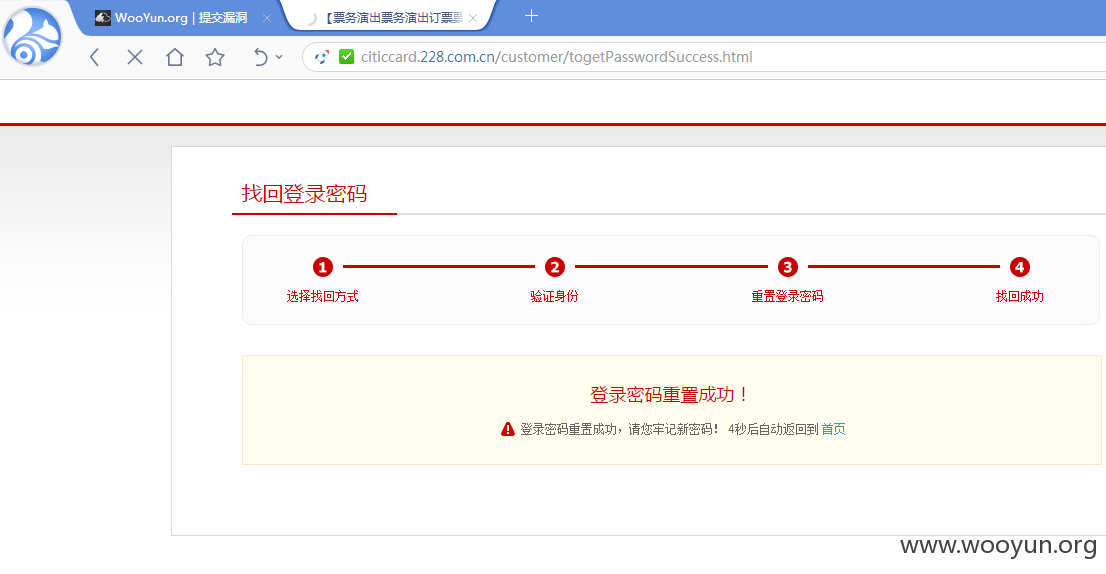The width and height of the screenshot is (1106, 574).
Task: Open the home page icon
Action: (x=175, y=57)
